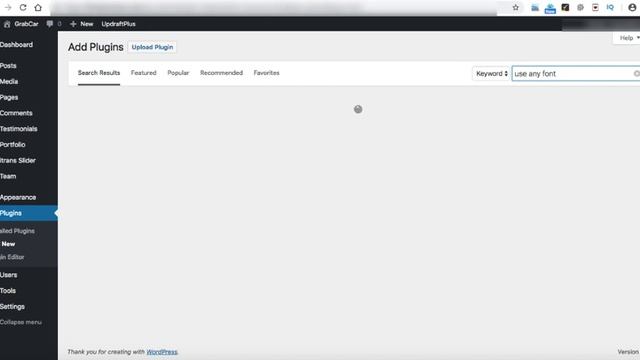Click the IQ browser extension icon

click(610, 7)
